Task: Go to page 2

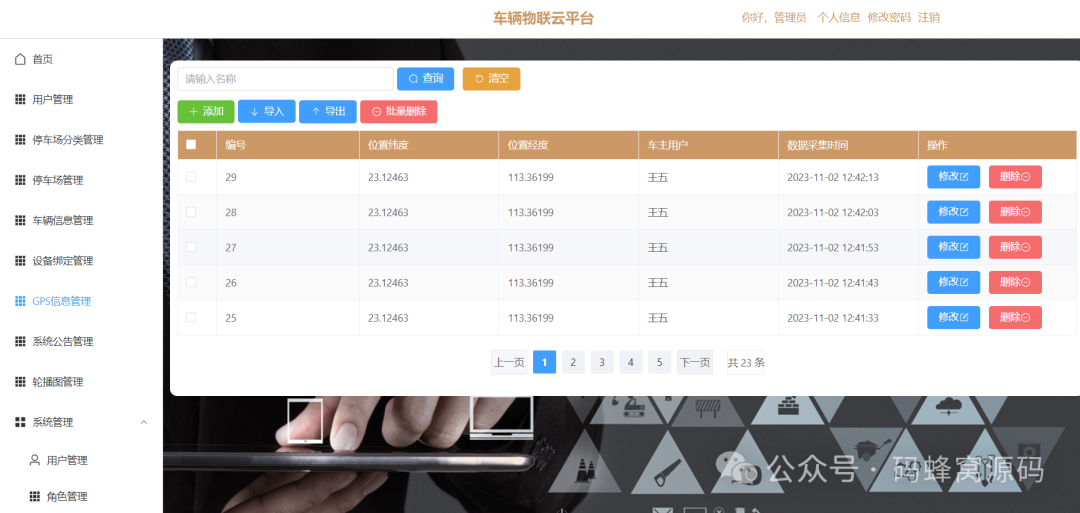Action: [x=573, y=362]
